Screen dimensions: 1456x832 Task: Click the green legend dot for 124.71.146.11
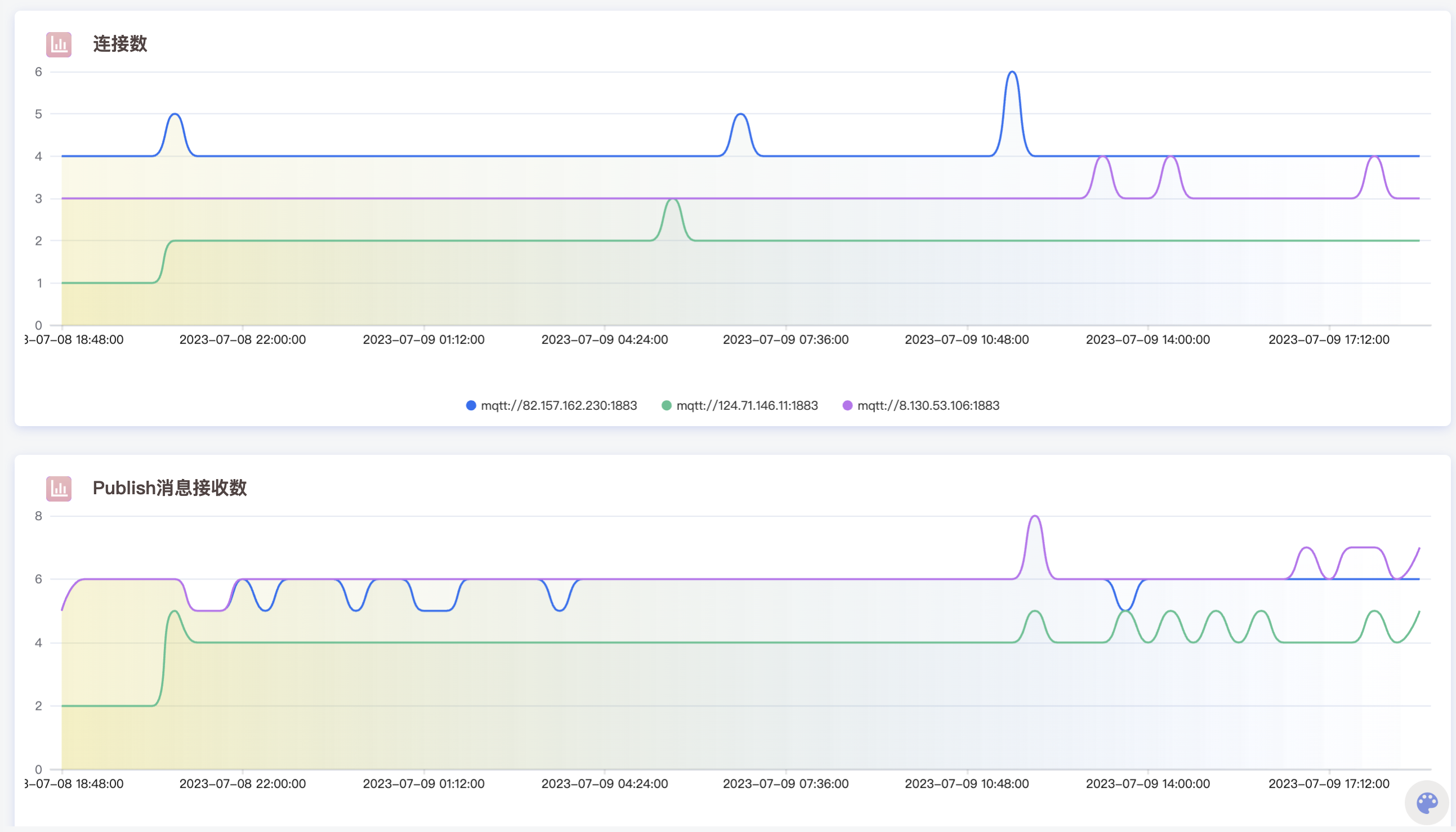666,405
